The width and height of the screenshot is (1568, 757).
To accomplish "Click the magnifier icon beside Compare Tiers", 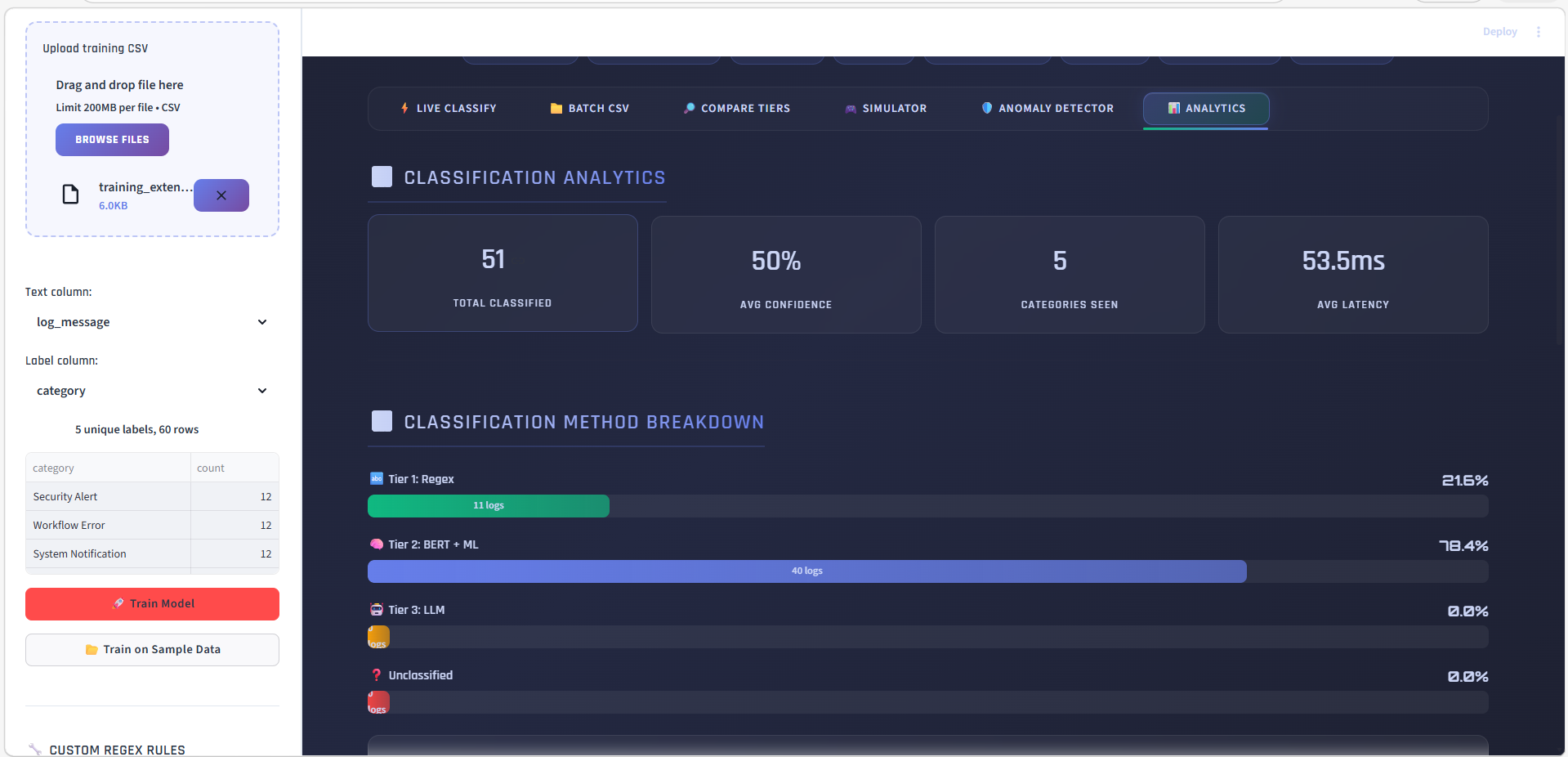I will coord(690,108).
